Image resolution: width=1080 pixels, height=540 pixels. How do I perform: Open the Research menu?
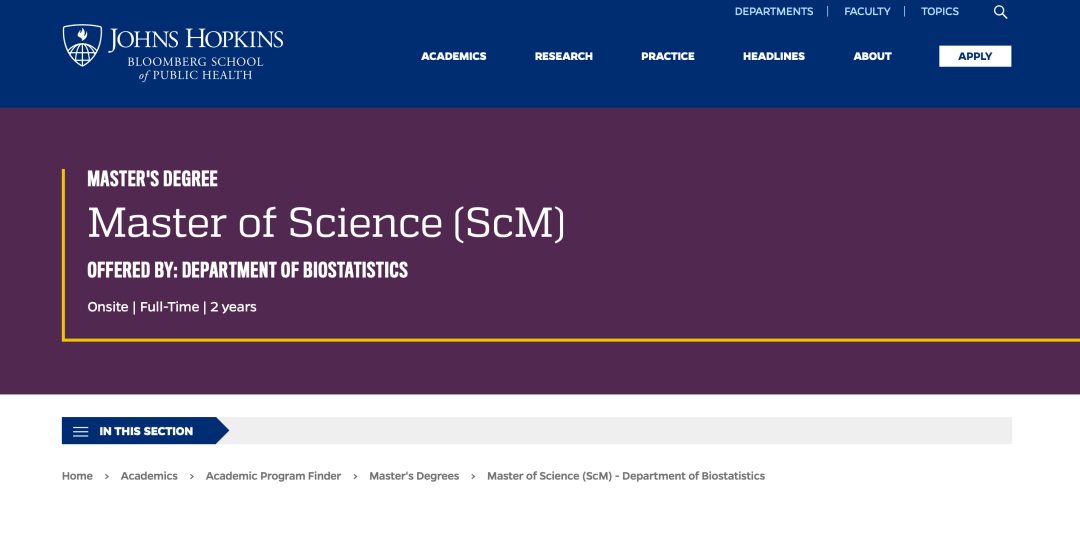563,56
